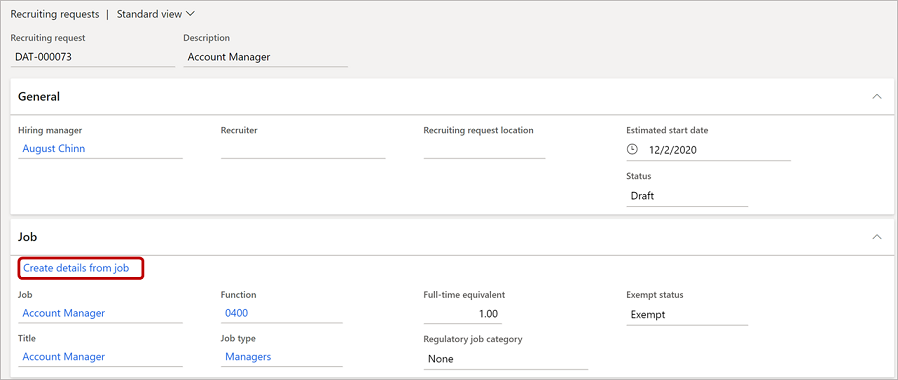Click the Description field Account Manager
Image resolution: width=898 pixels, height=380 pixels.
265,57
